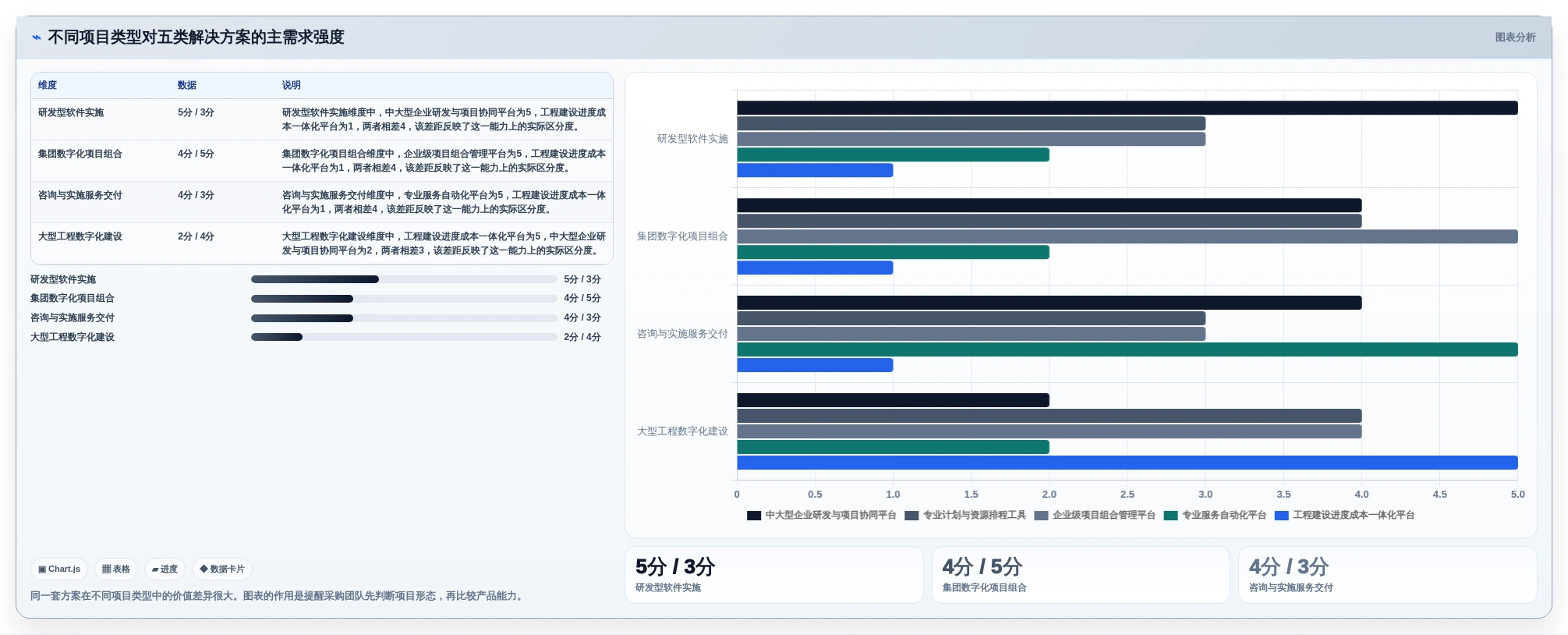Click the 大型工程数字化建设 progress bar

404,337
